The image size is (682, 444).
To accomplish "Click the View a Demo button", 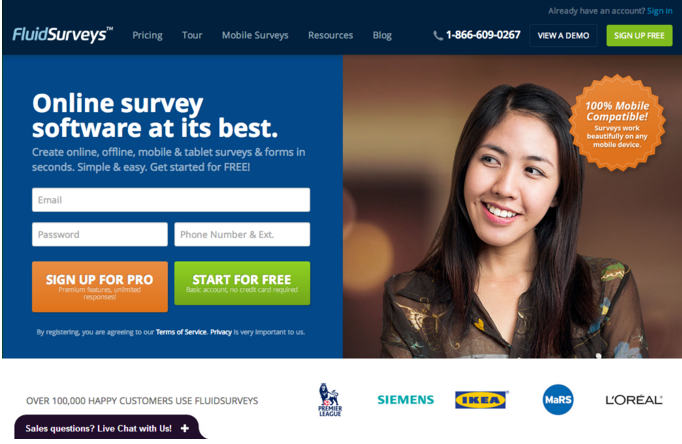I will point(563,36).
